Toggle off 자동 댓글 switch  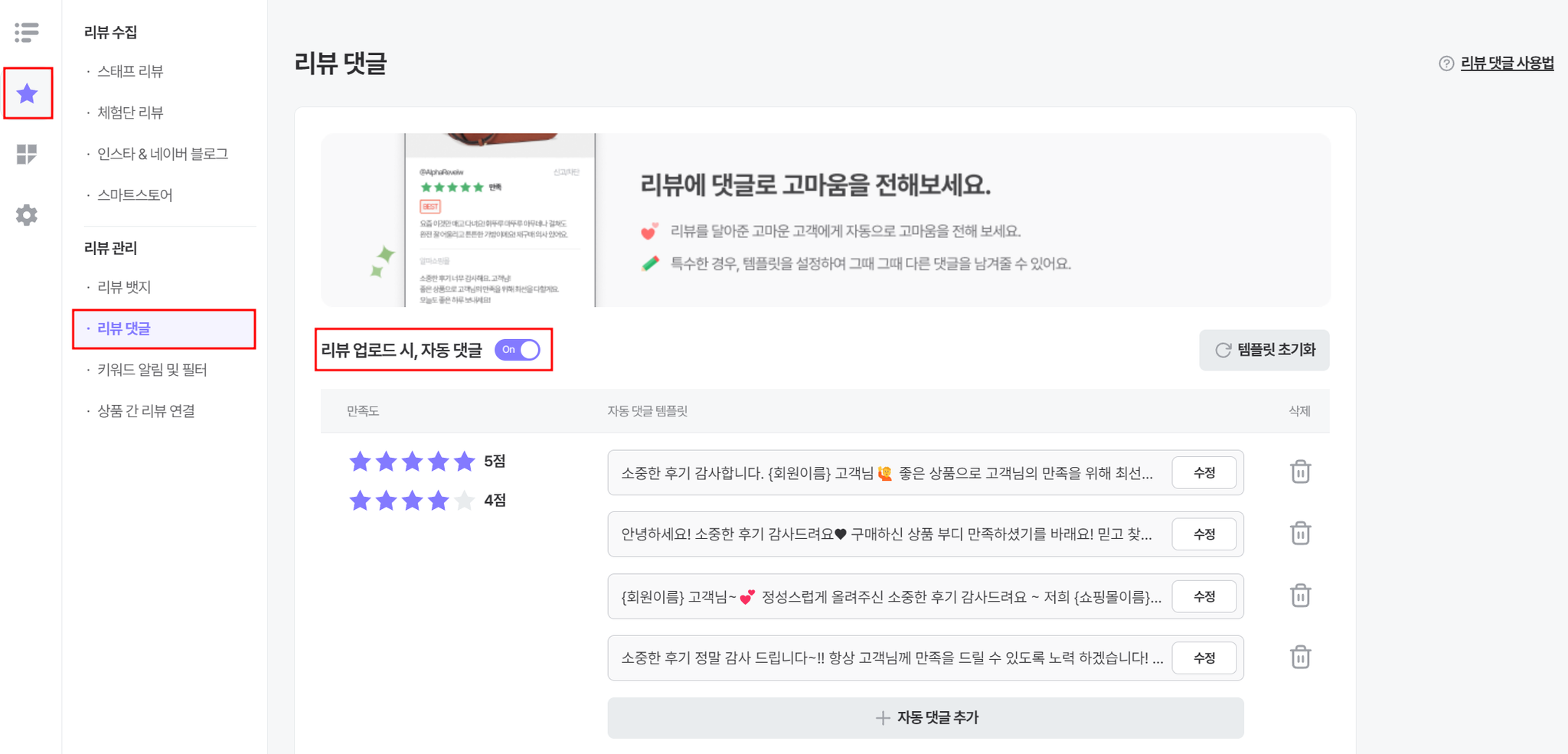(x=518, y=350)
